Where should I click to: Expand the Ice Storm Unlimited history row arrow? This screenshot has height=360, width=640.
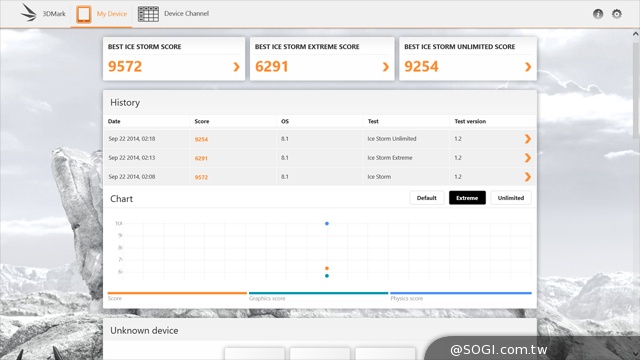tap(528, 139)
